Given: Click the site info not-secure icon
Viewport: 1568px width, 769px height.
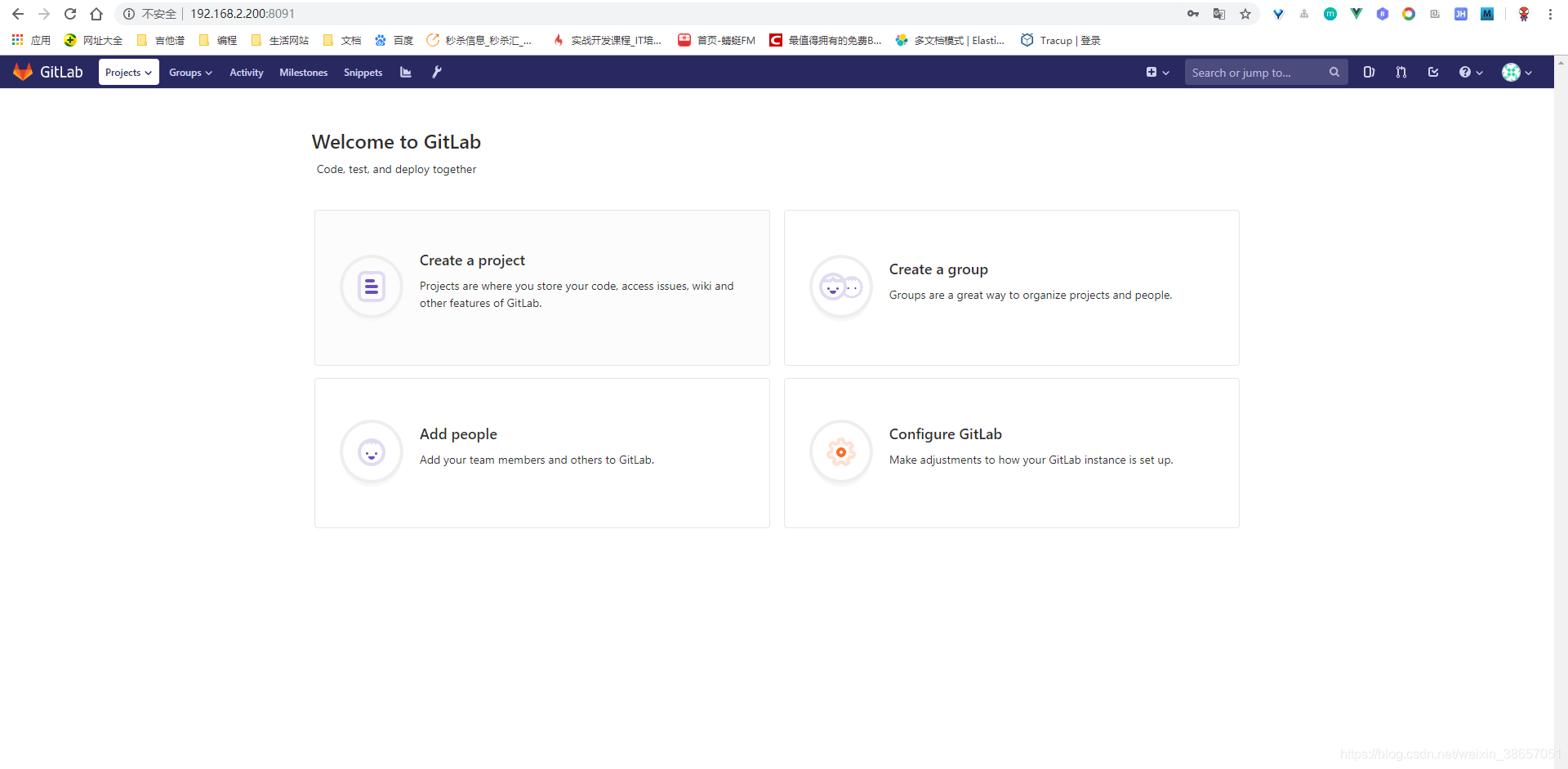Looking at the screenshot, I should [129, 14].
